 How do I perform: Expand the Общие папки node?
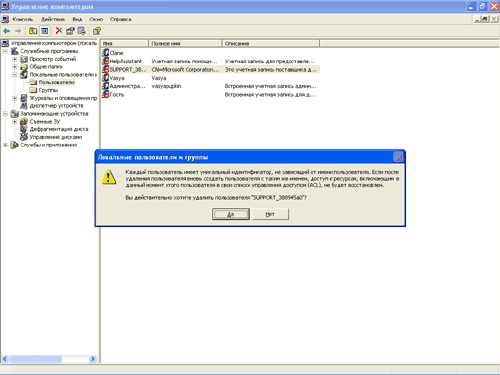click(15, 67)
